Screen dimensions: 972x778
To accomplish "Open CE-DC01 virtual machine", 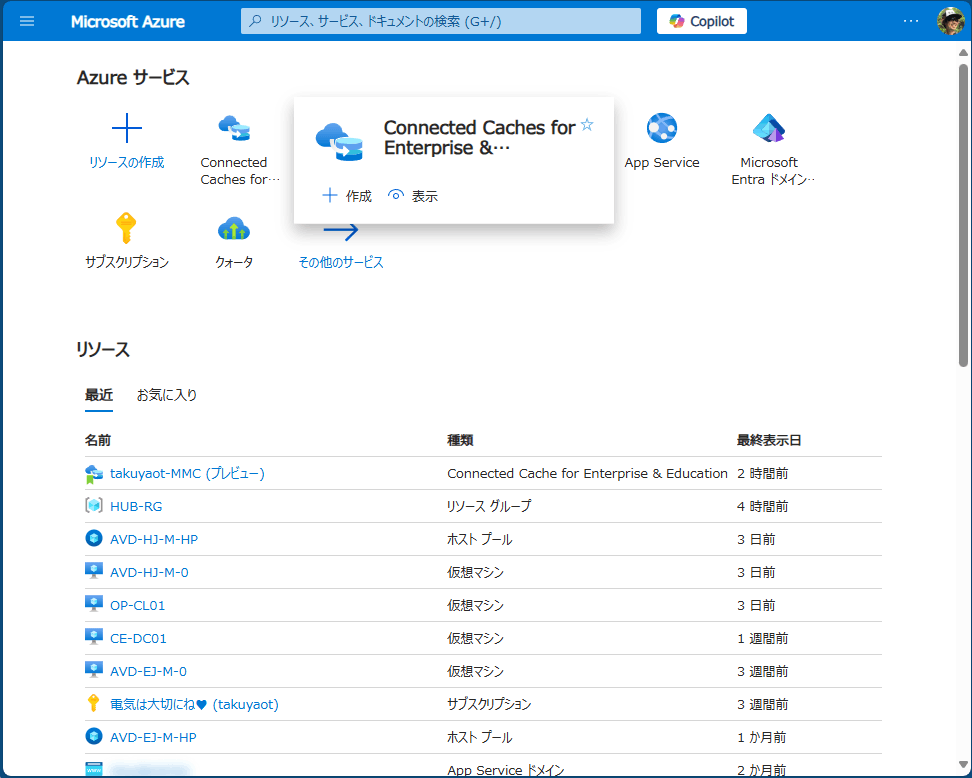I will click(x=138, y=639).
